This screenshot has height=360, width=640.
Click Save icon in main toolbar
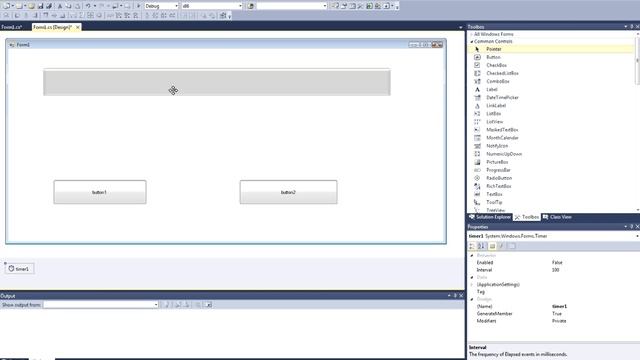click(x=40, y=6)
